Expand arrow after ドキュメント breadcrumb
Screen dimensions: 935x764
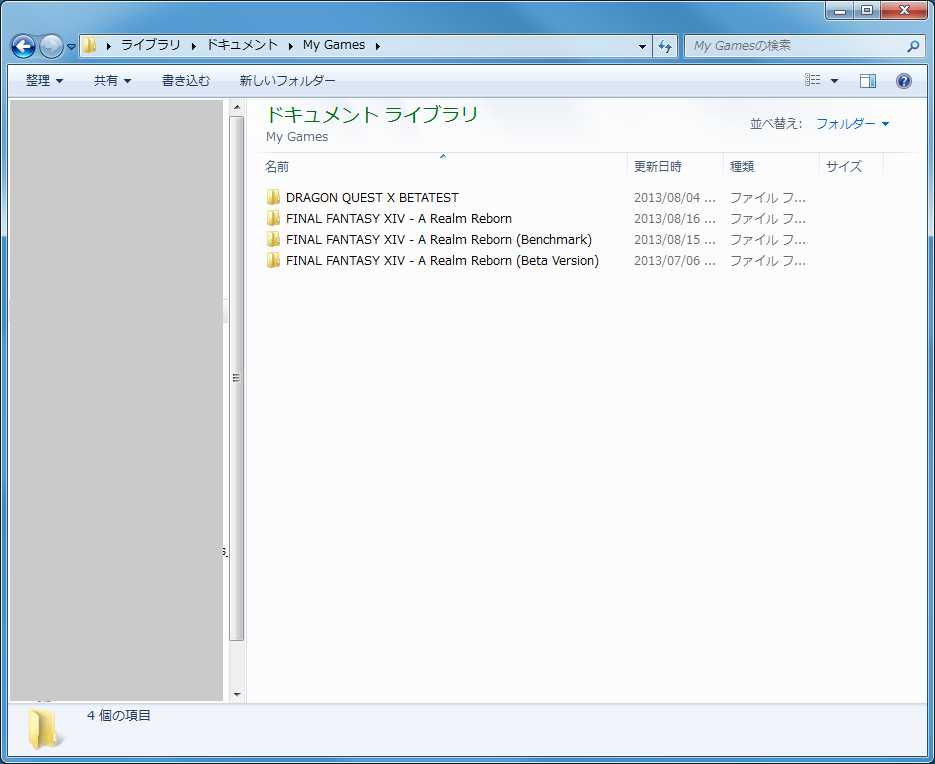point(290,46)
